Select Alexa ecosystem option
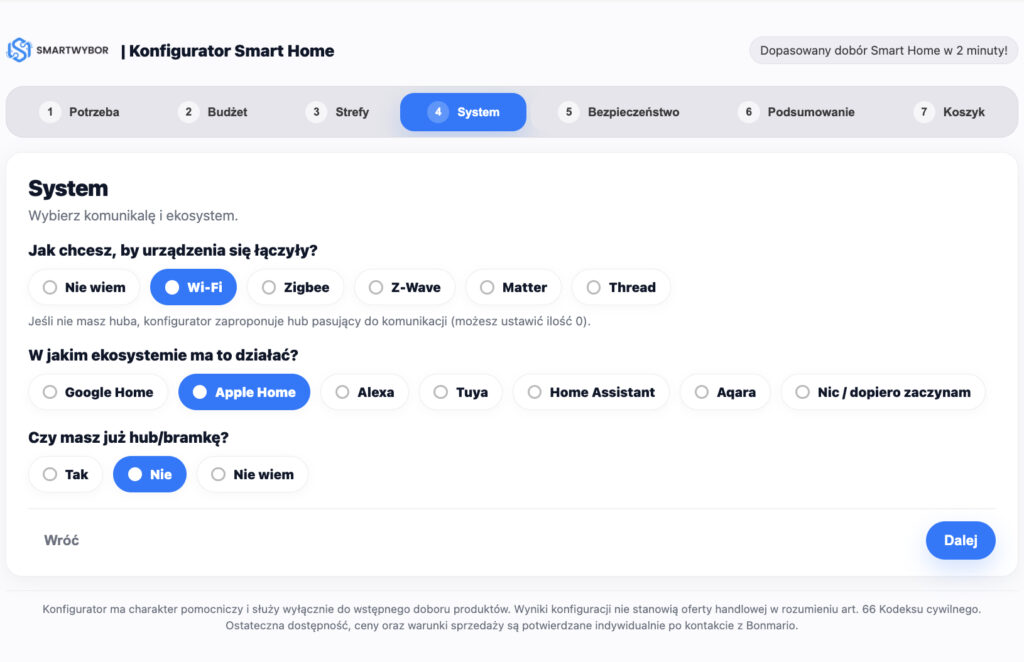Image resolution: width=1024 pixels, height=662 pixels. pos(364,392)
